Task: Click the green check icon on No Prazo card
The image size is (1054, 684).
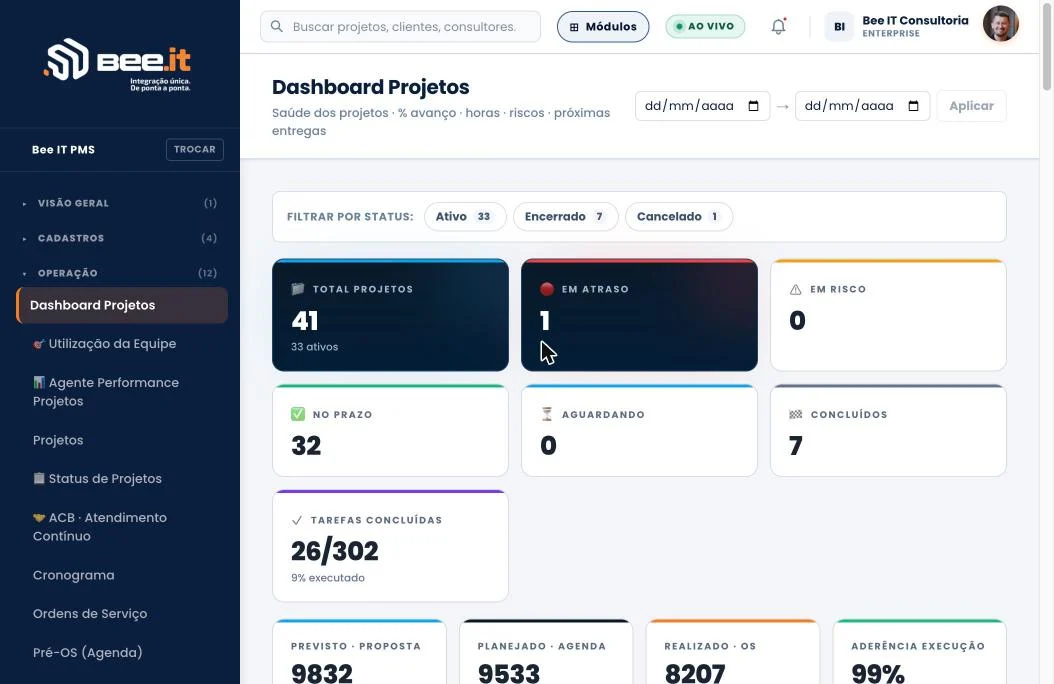Action: pos(298,414)
